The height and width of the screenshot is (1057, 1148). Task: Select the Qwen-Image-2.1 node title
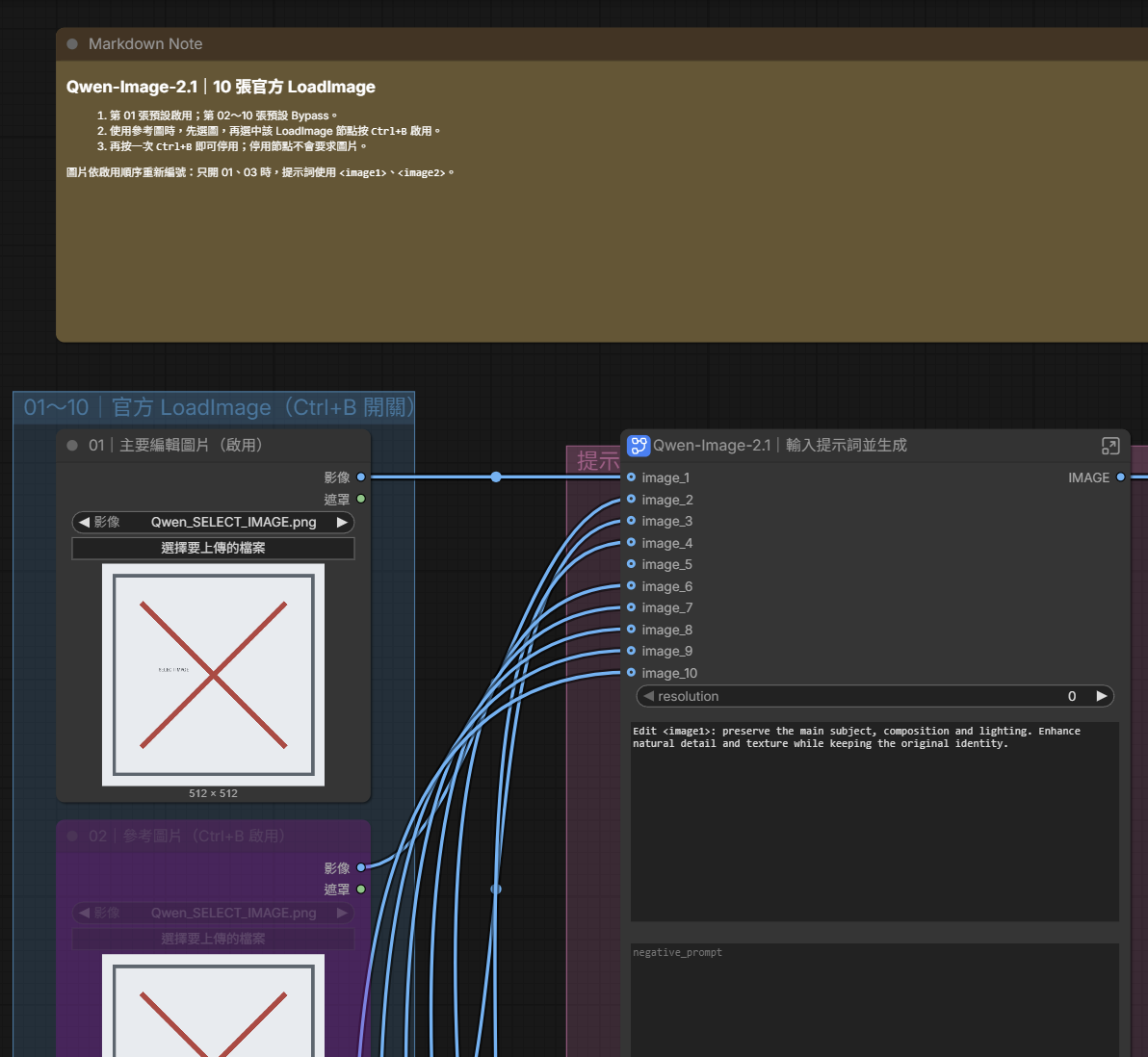click(x=780, y=445)
